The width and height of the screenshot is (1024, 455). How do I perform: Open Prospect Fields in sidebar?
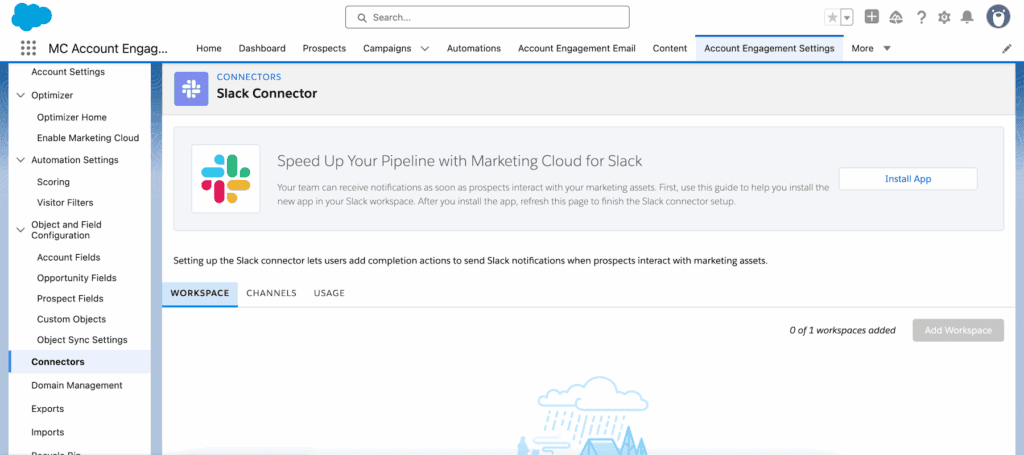click(70, 299)
